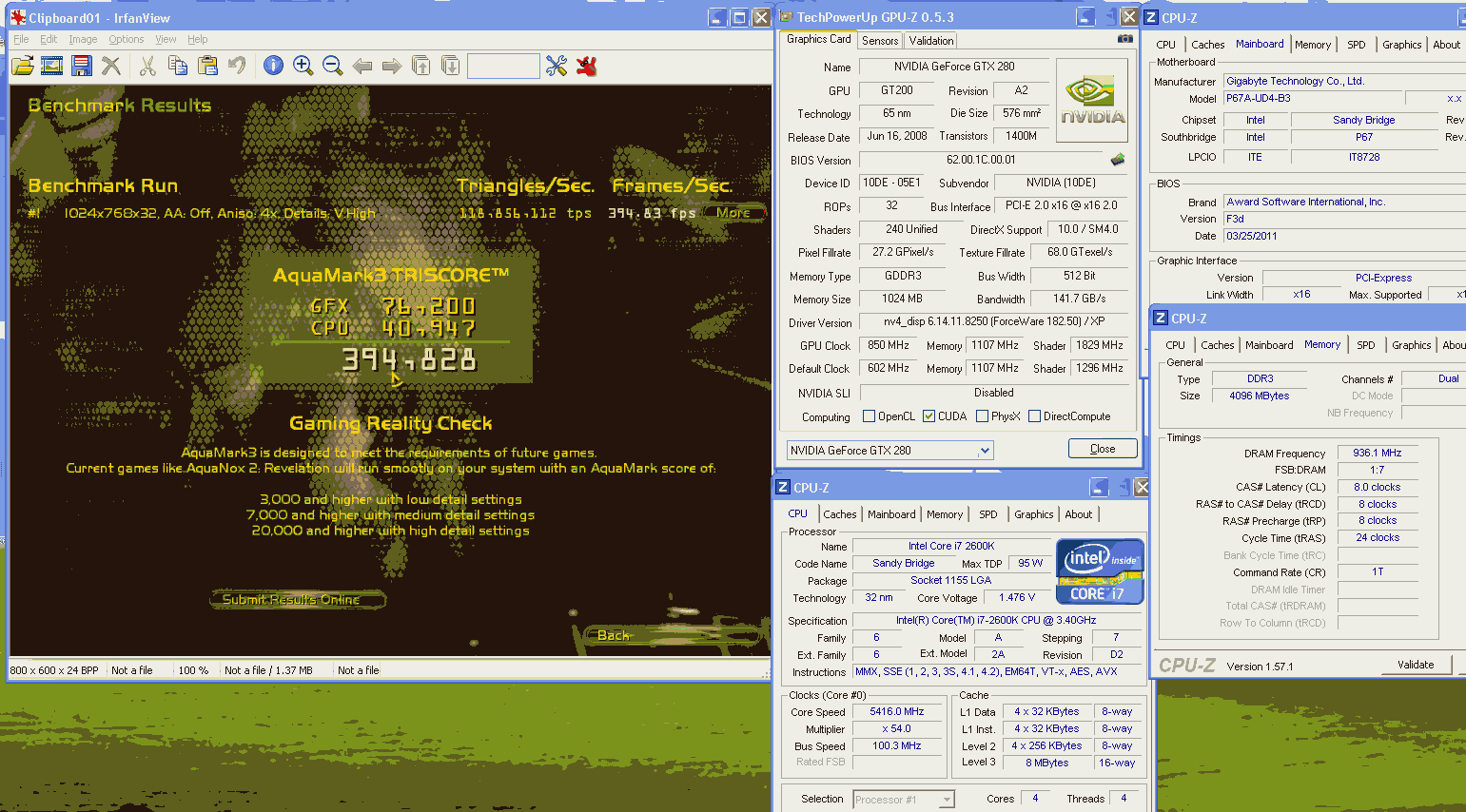Click the Paste clipboard icon in IrfanView

[207, 66]
